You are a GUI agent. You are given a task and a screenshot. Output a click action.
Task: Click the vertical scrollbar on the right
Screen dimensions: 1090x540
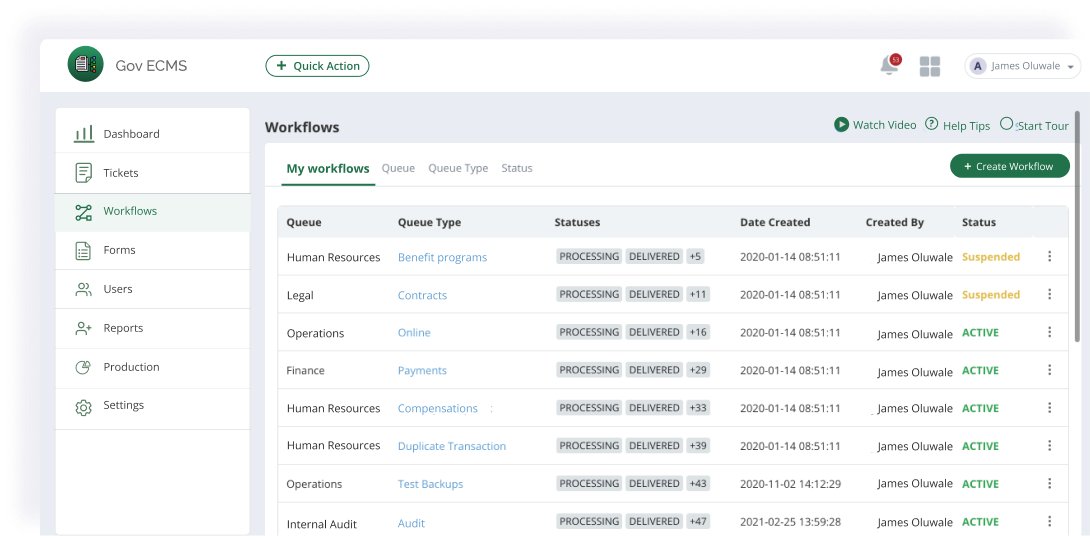1076,230
